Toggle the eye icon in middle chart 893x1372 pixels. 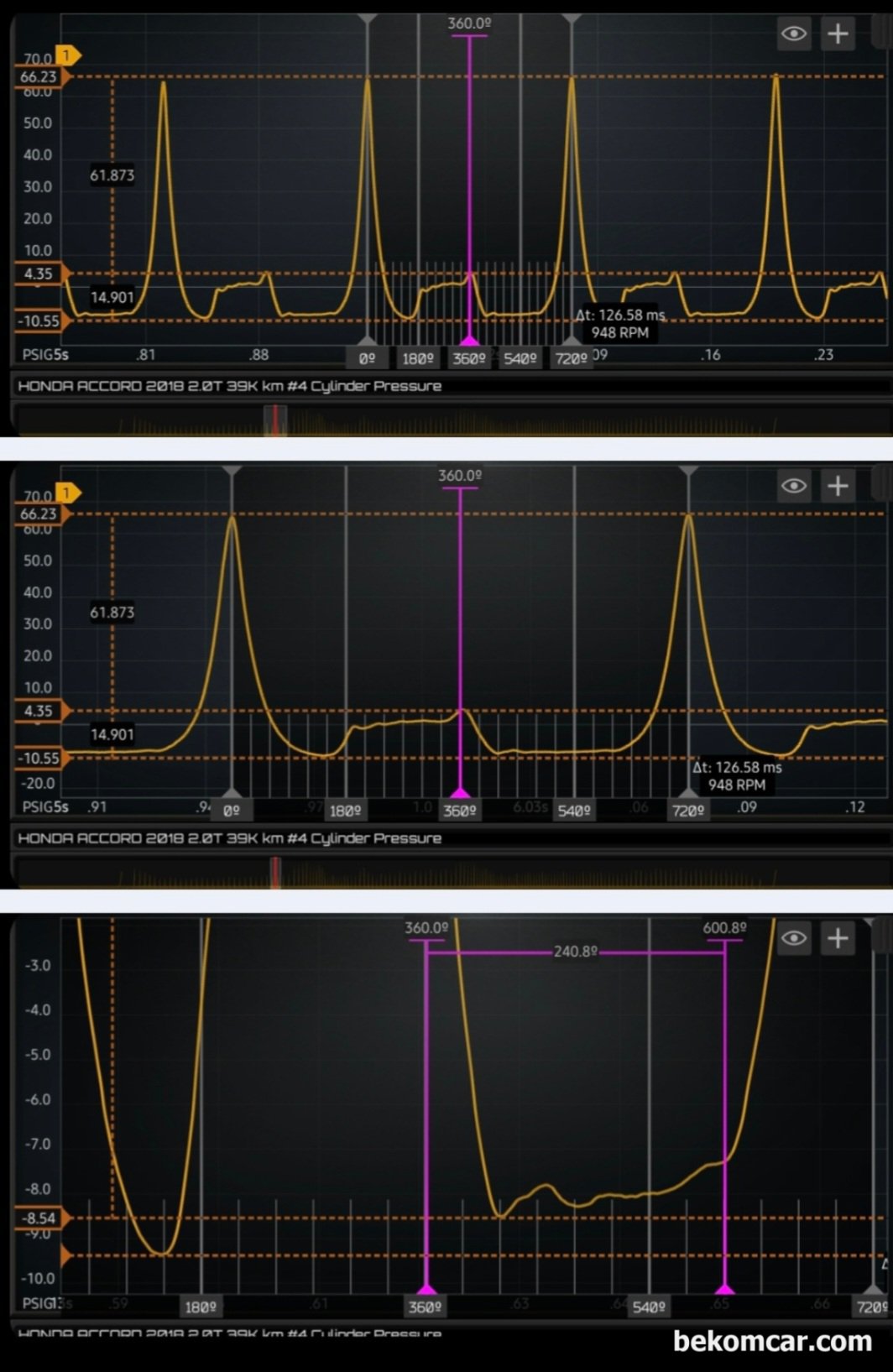click(793, 487)
